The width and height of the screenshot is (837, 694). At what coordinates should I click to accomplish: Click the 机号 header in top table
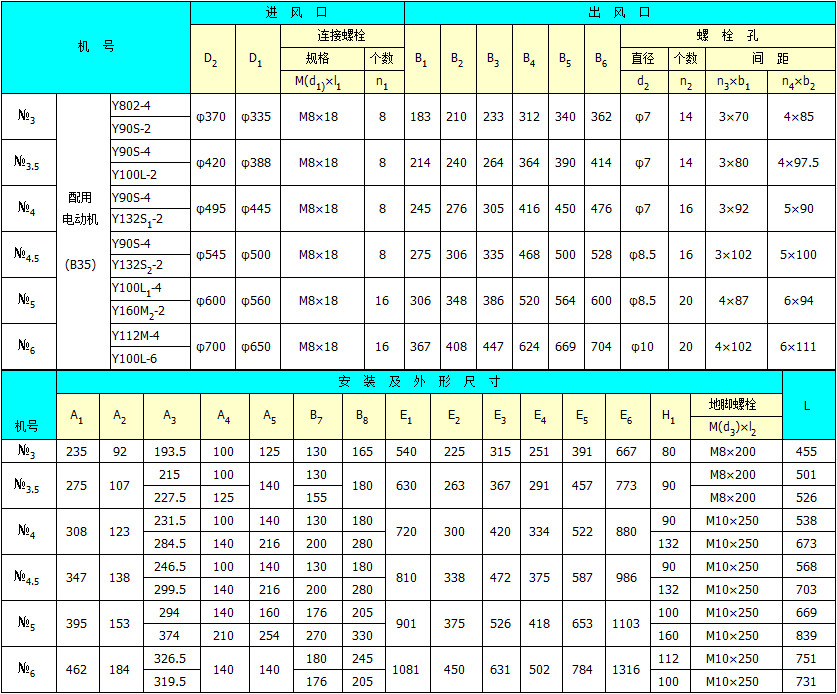click(x=96, y=47)
